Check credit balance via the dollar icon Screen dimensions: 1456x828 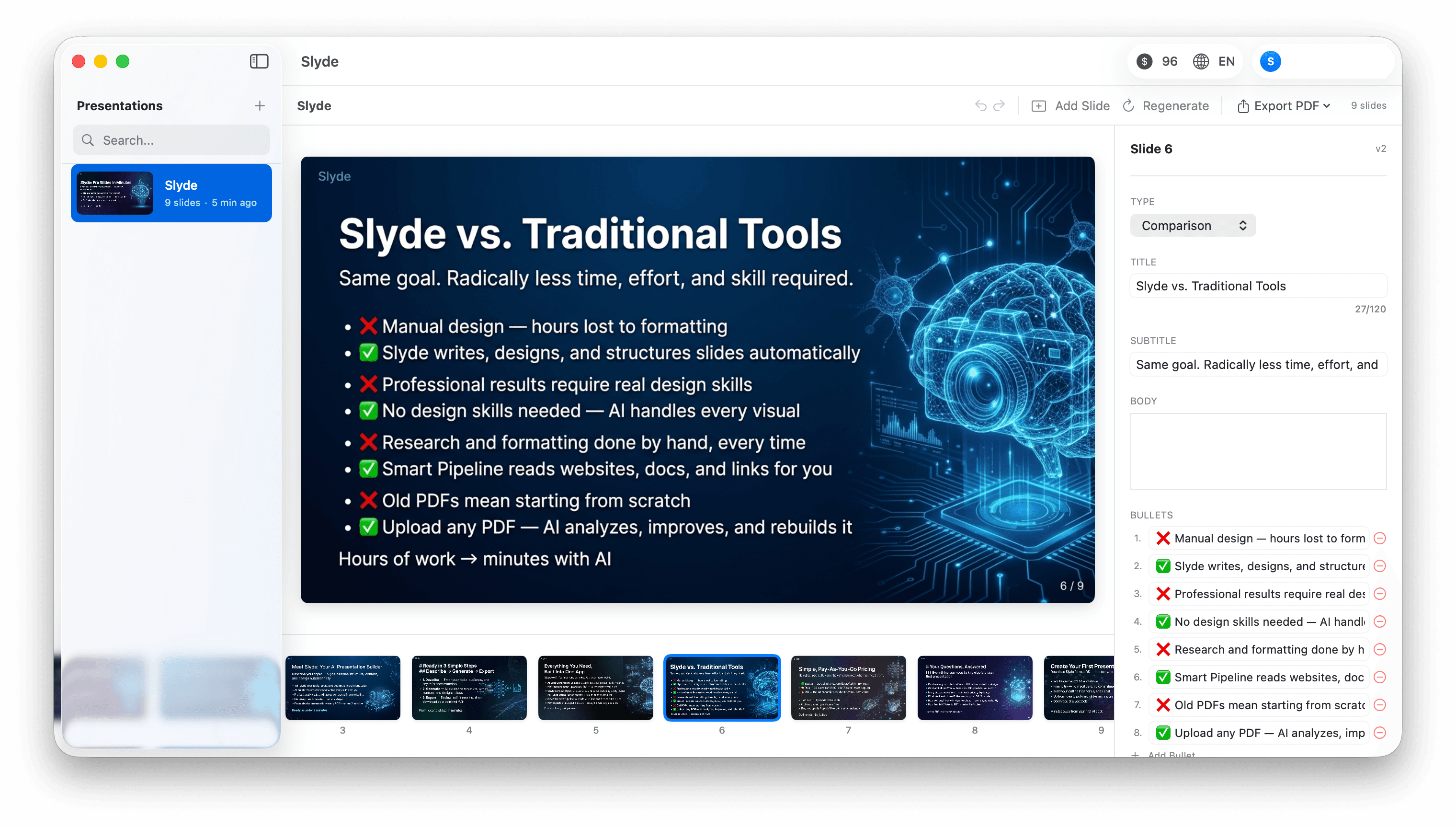pos(1144,61)
